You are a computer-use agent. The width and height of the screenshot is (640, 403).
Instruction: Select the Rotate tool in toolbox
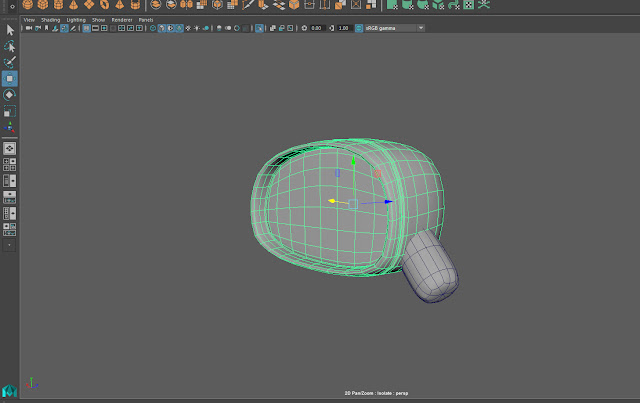click(10, 95)
